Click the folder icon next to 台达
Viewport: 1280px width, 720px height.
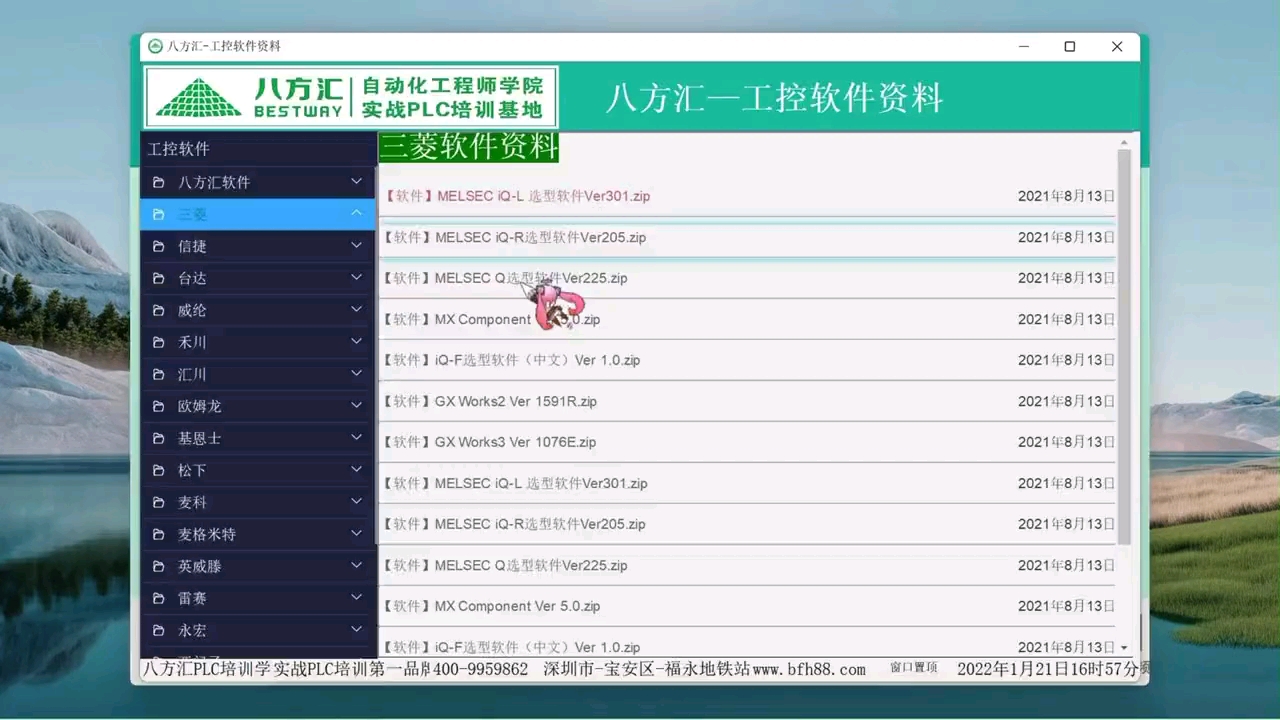tap(159, 278)
